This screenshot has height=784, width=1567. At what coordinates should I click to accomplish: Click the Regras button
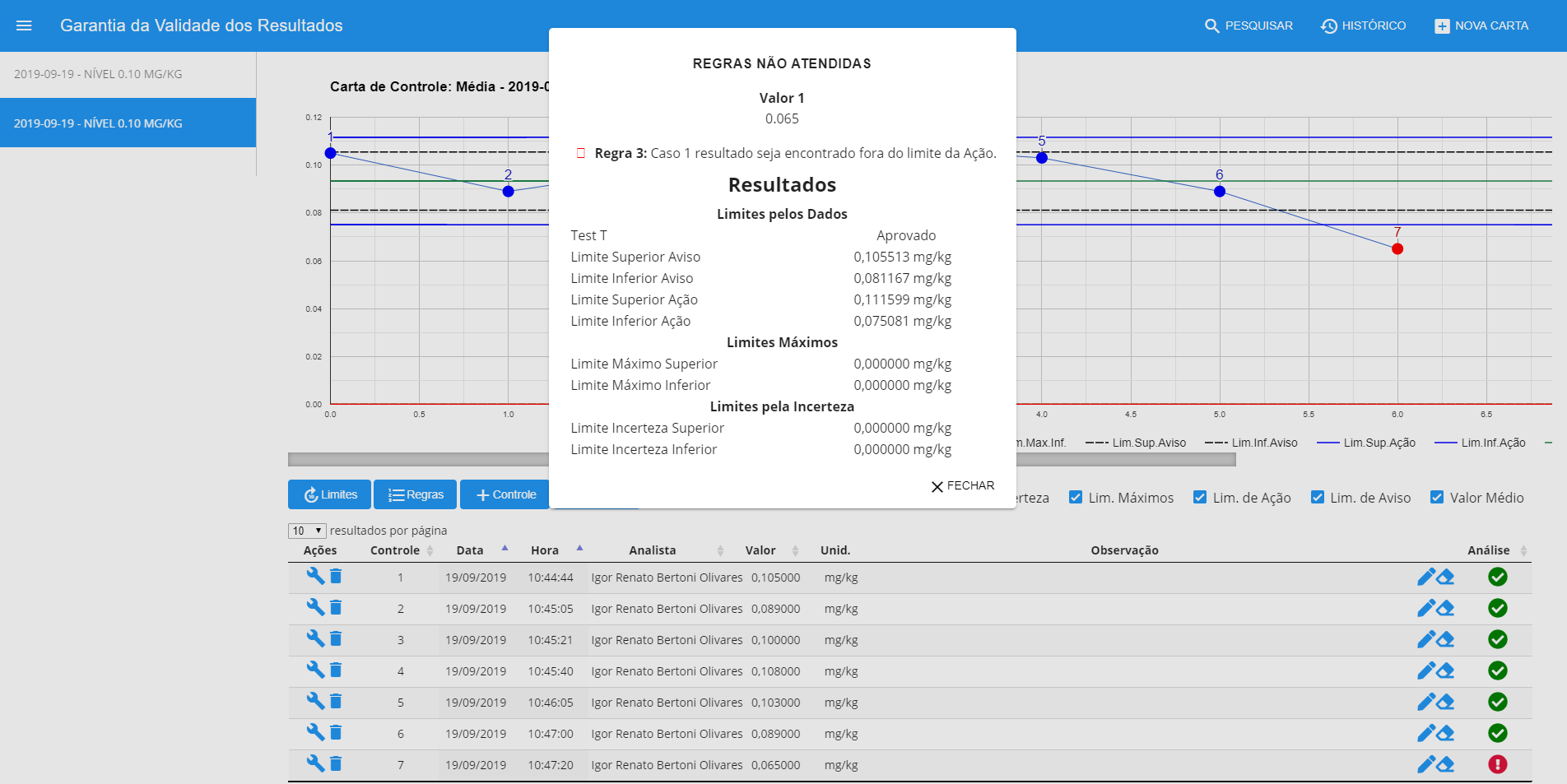pyautogui.click(x=416, y=494)
